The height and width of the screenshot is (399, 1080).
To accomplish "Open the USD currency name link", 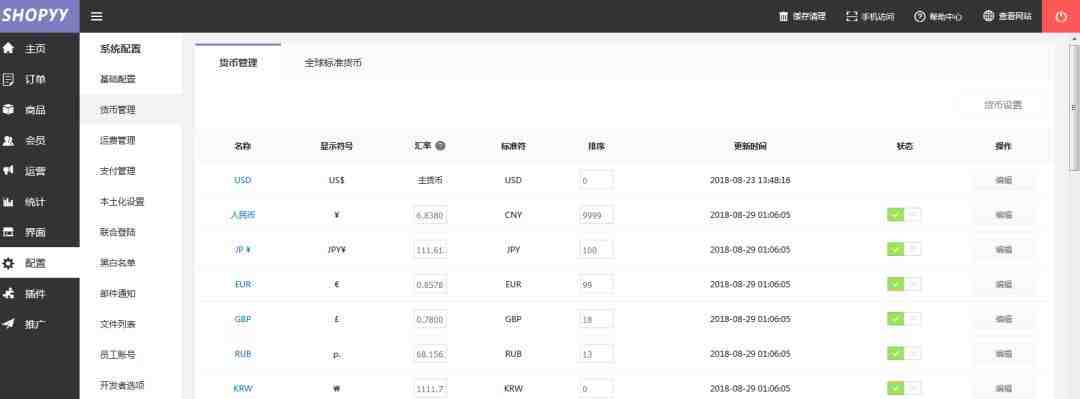I will (242, 180).
